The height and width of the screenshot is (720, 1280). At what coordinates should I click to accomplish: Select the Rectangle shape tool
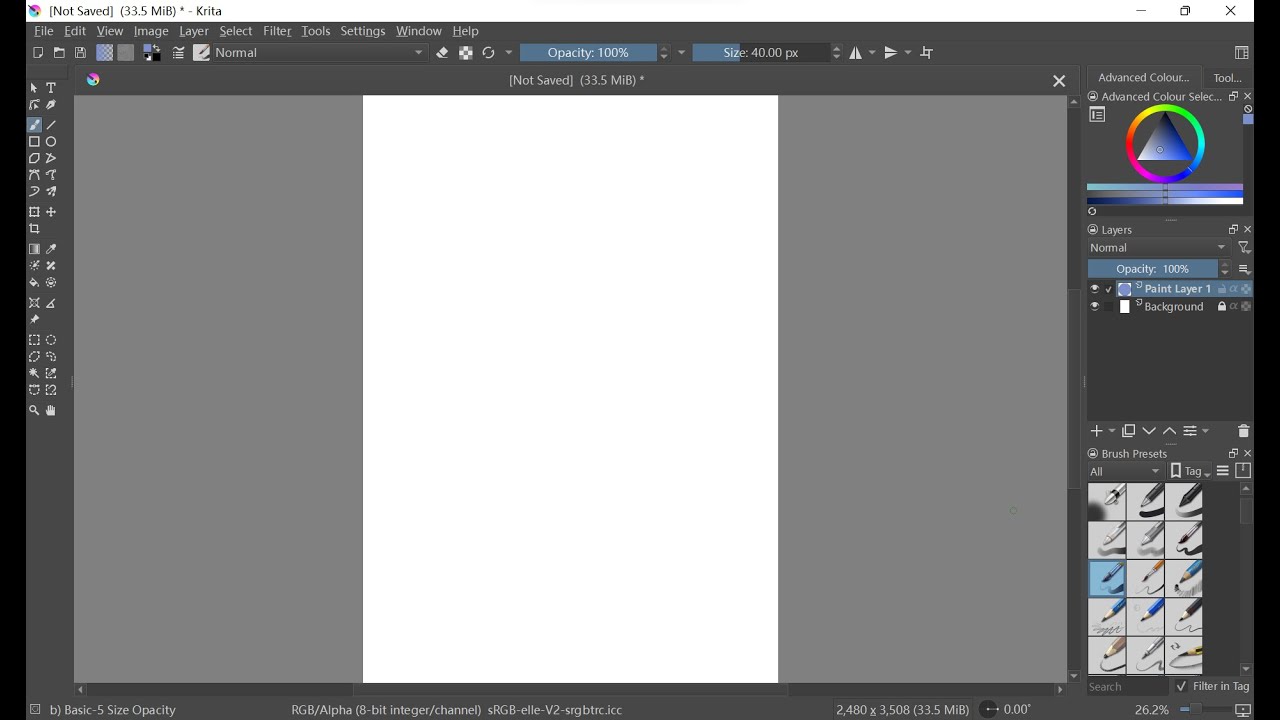click(x=35, y=142)
